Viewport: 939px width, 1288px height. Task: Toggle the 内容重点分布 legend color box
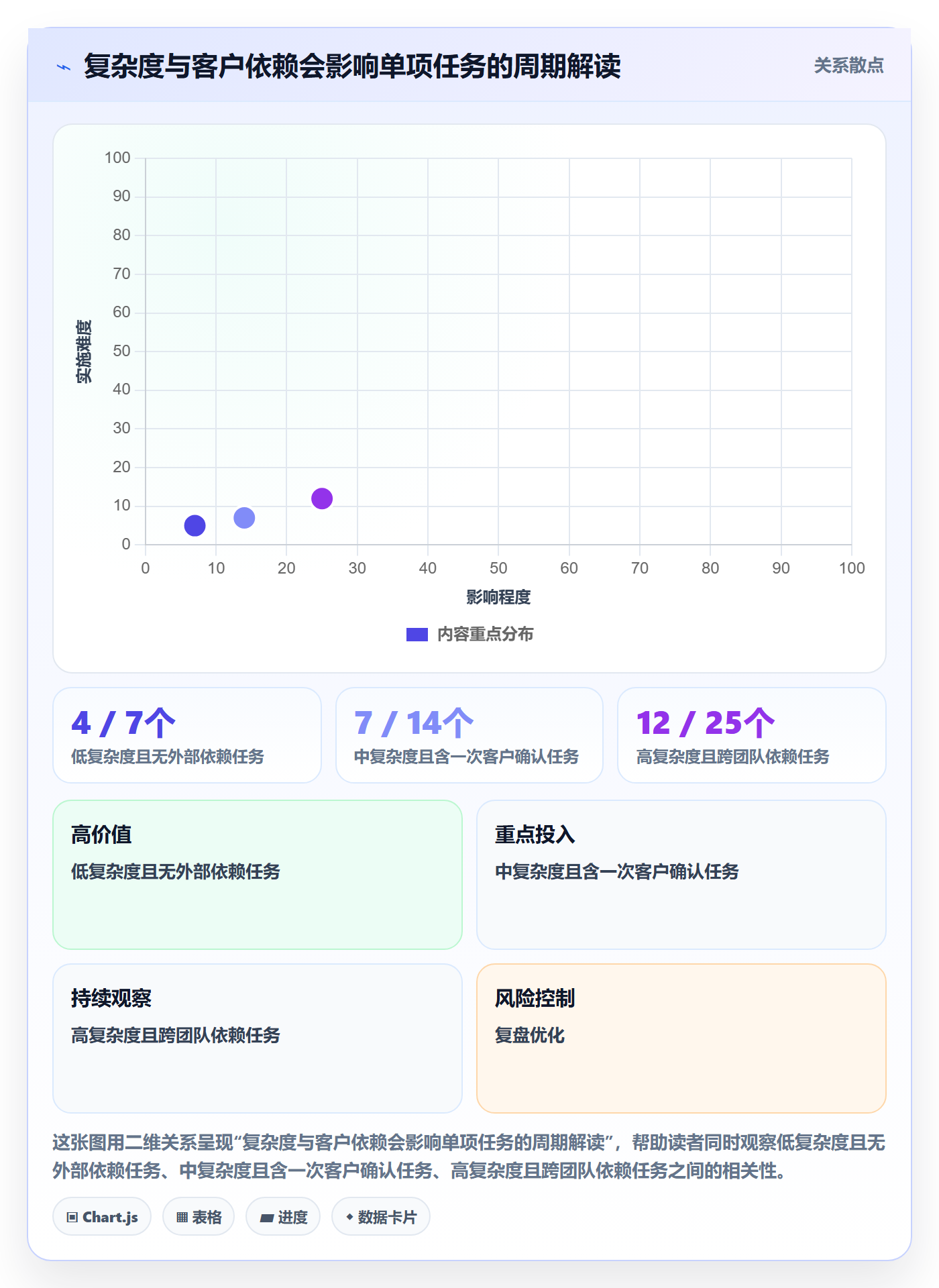click(x=417, y=635)
